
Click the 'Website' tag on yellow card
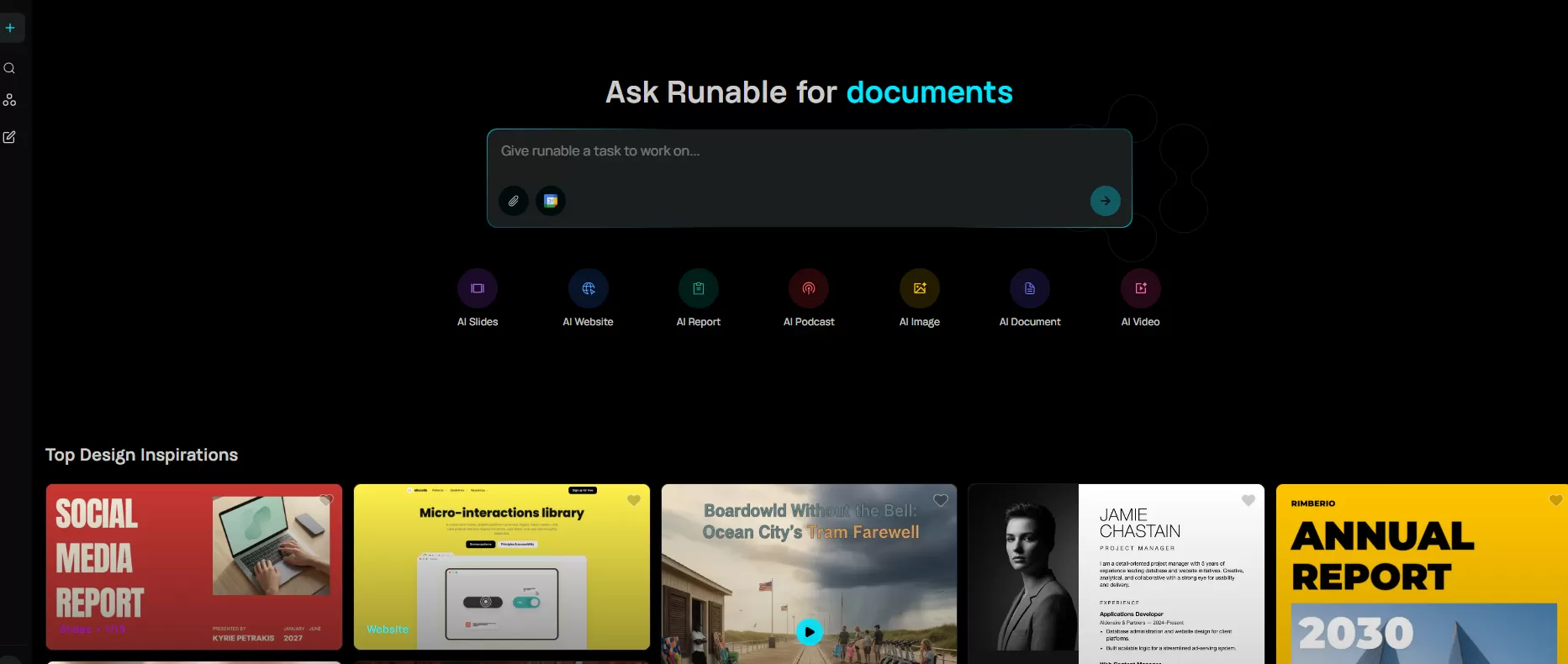tap(388, 629)
